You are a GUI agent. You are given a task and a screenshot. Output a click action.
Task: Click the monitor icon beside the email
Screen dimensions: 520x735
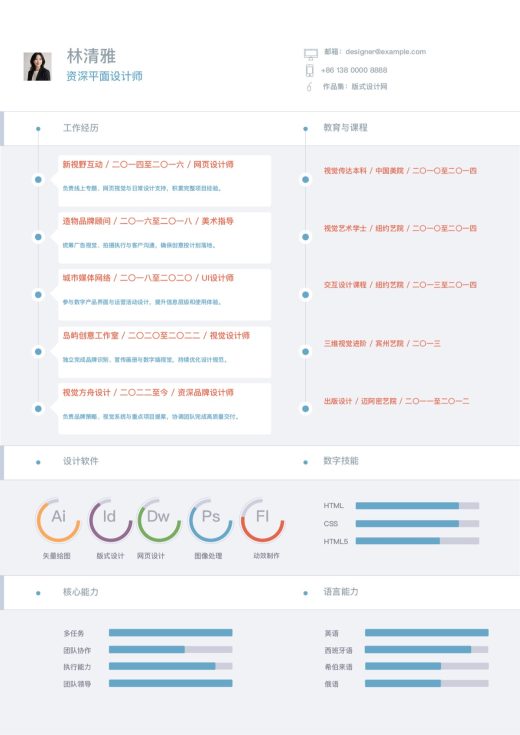click(310, 54)
